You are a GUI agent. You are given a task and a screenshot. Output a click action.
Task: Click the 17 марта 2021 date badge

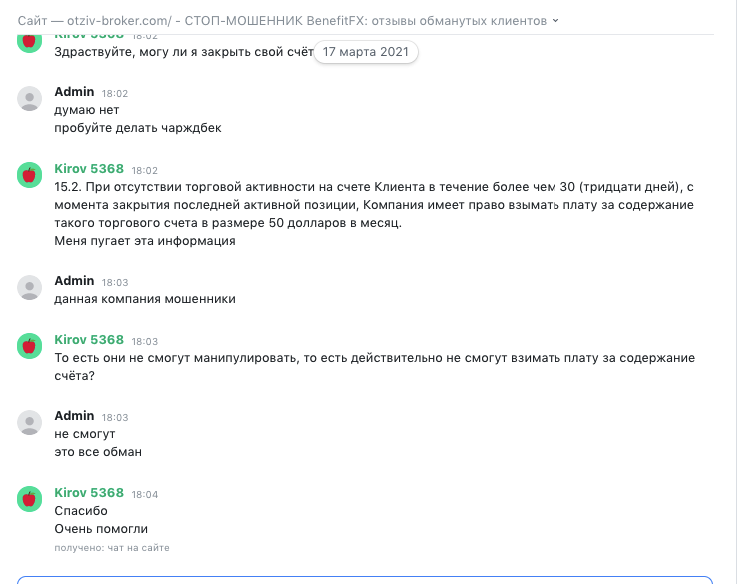coord(365,52)
